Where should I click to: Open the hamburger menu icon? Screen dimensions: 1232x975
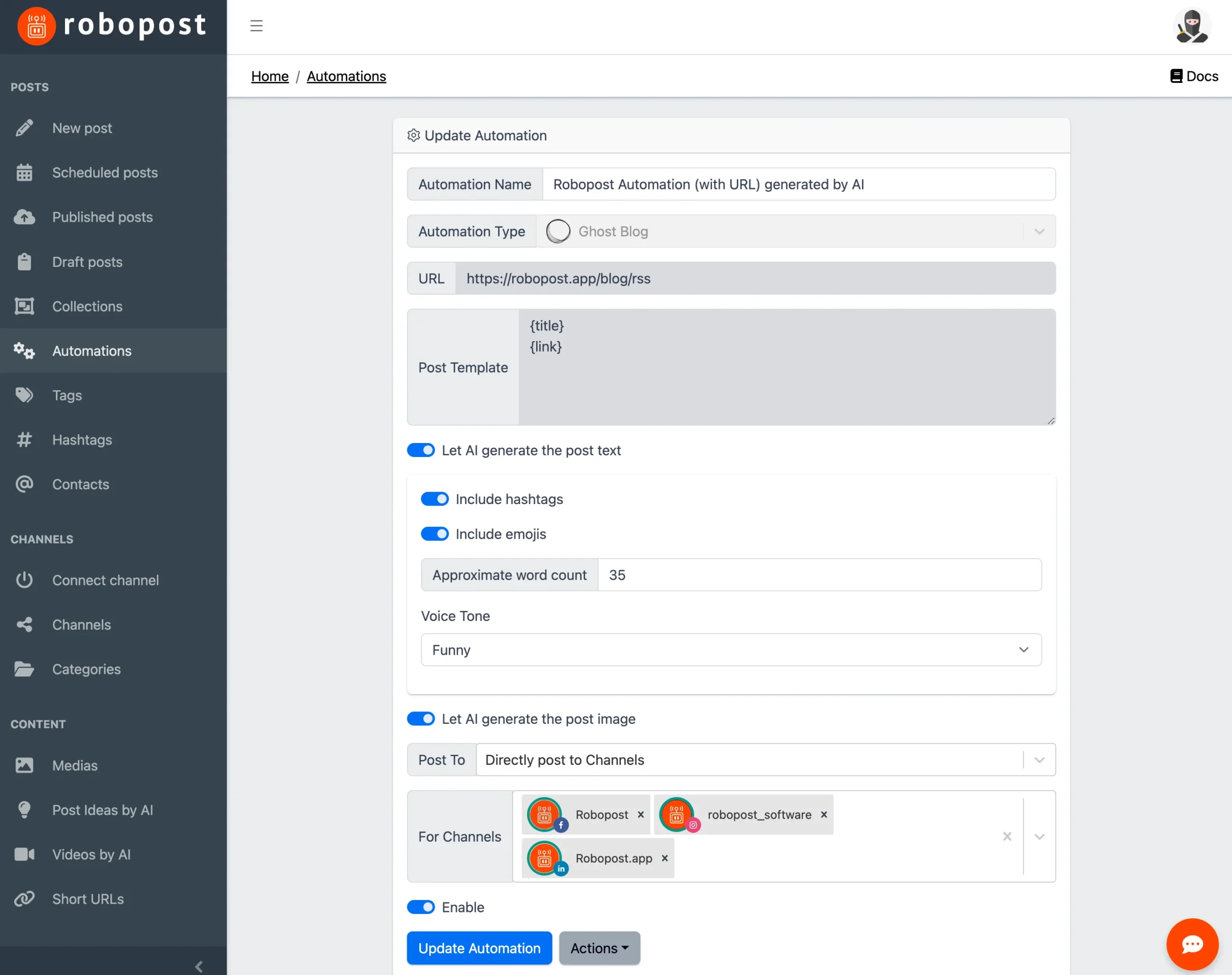(257, 25)
